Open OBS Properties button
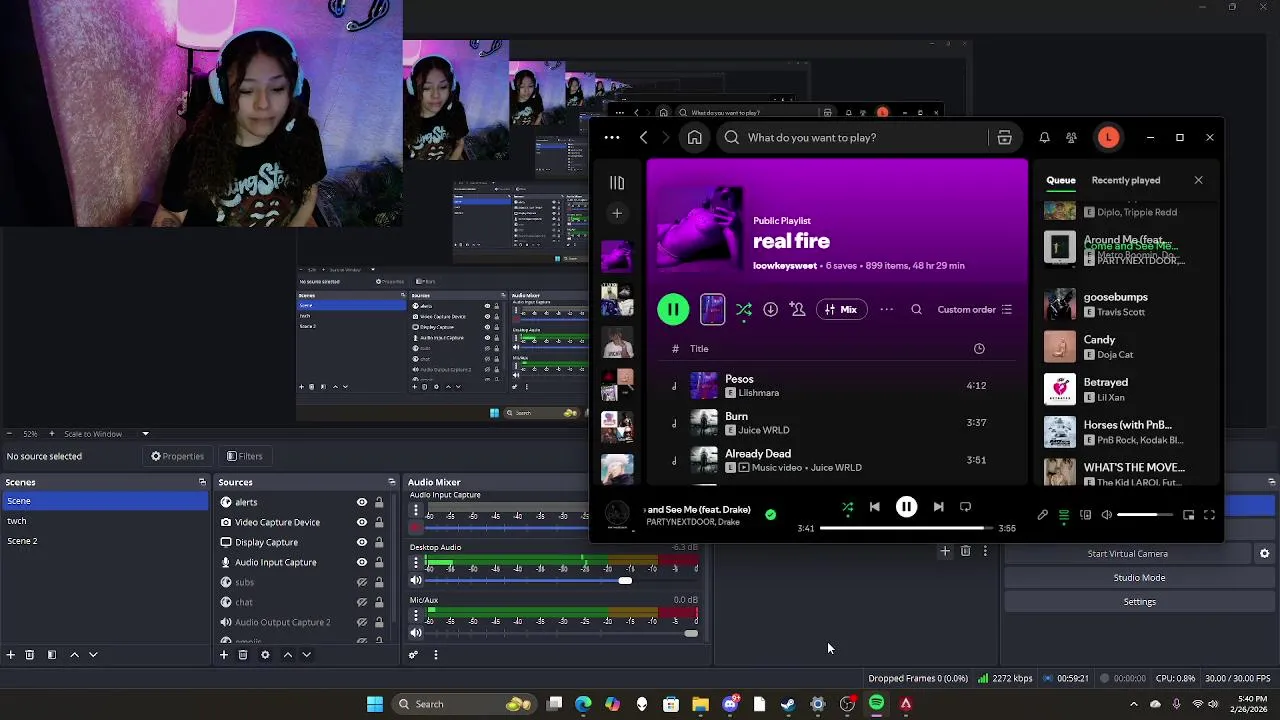This screenshot has width=1280, height=720. [x=178, y=456]
